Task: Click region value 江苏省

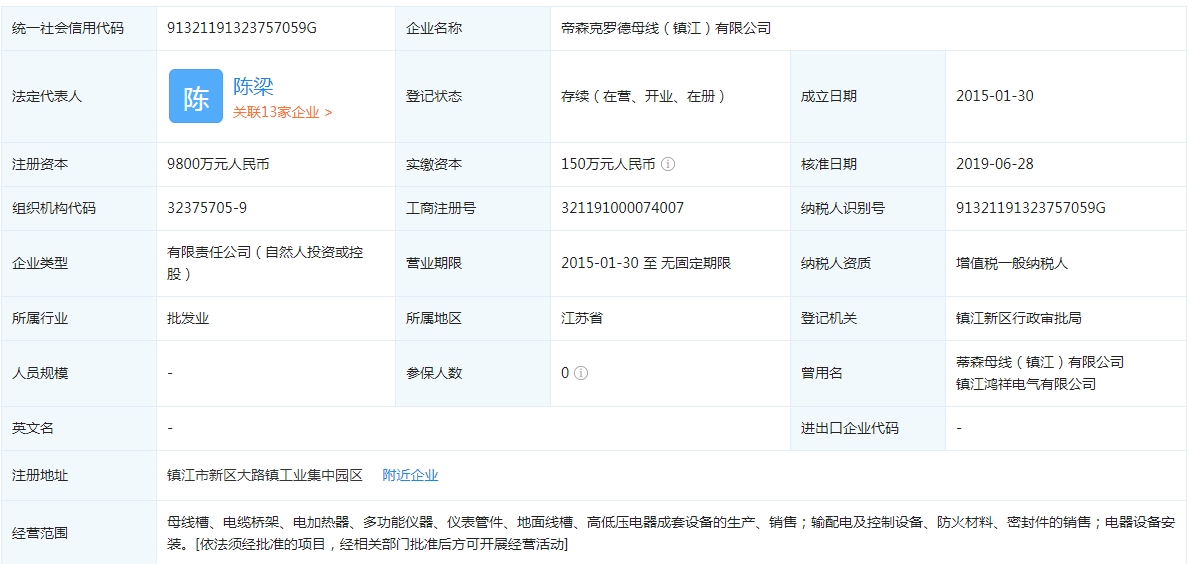Action: pos(582,318)
